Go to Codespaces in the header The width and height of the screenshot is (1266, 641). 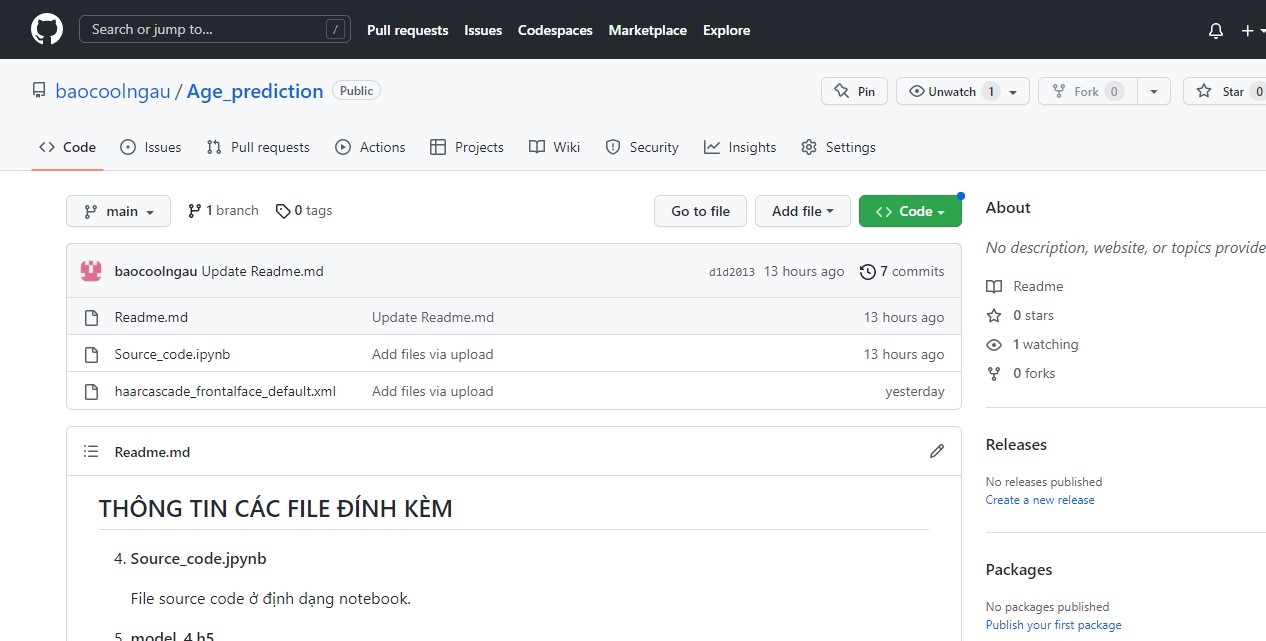[555, 30]
